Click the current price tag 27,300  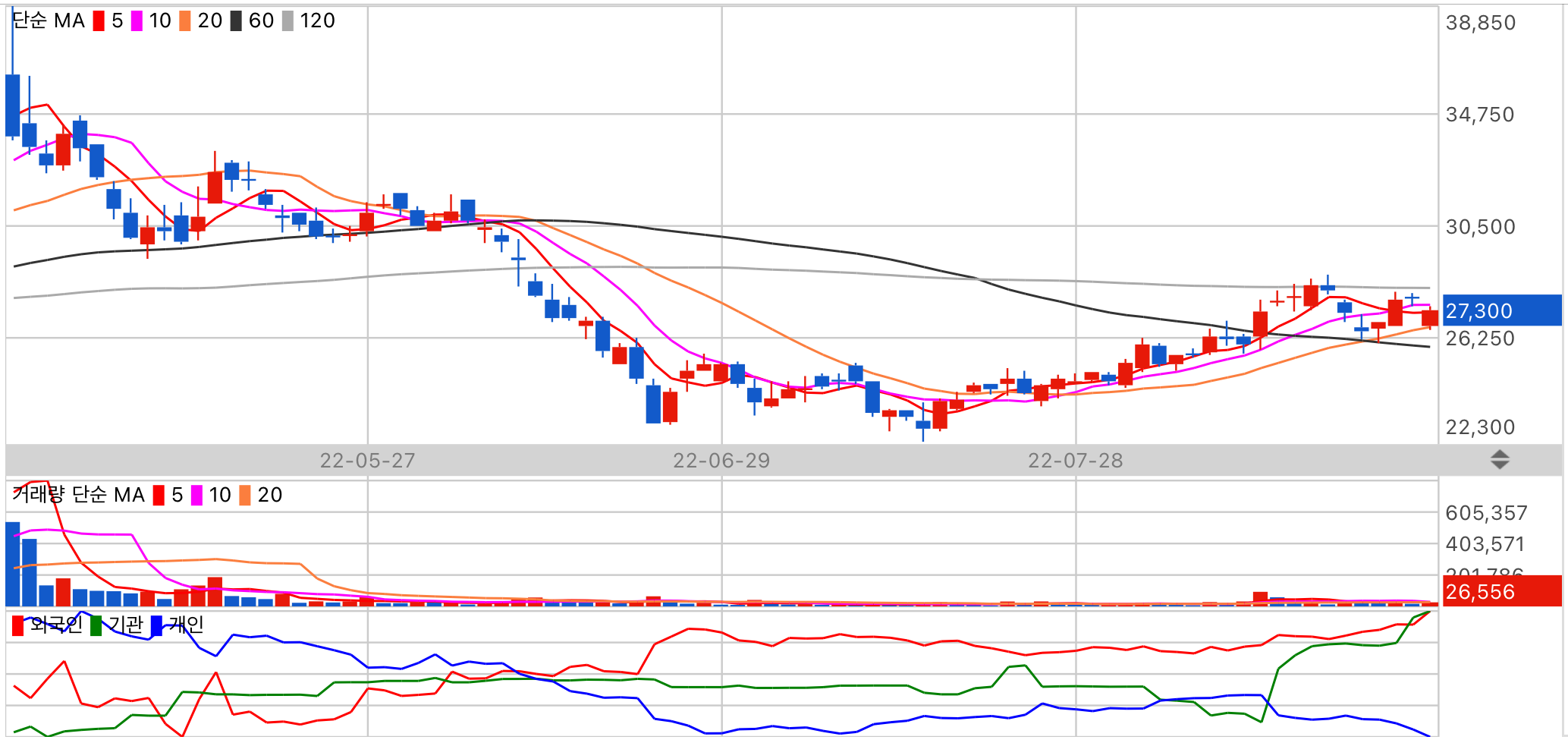(1502, 310)
